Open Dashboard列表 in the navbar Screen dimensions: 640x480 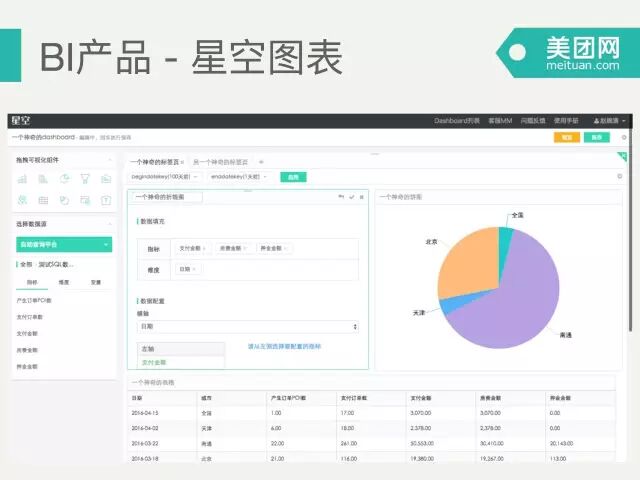457,121
